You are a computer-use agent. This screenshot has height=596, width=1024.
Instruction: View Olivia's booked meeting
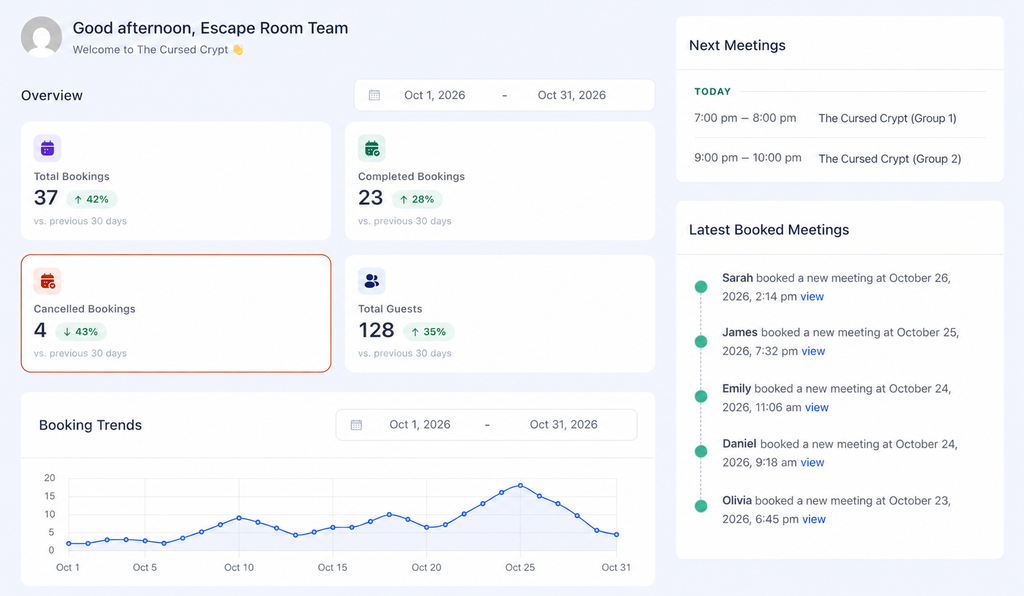click(x=814, y=519)
